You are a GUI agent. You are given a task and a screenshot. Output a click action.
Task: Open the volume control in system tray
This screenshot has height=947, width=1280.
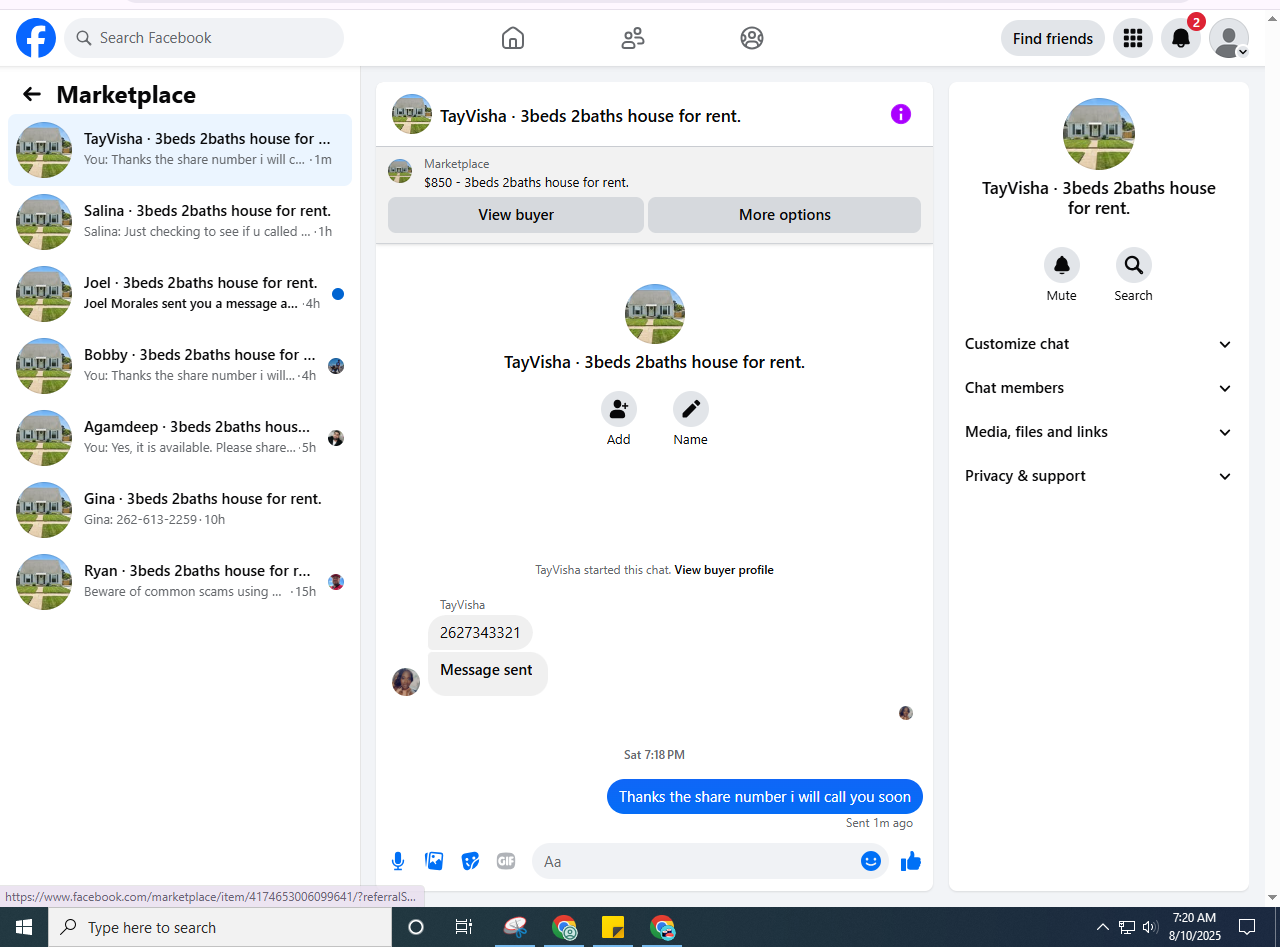(1150, 927)
